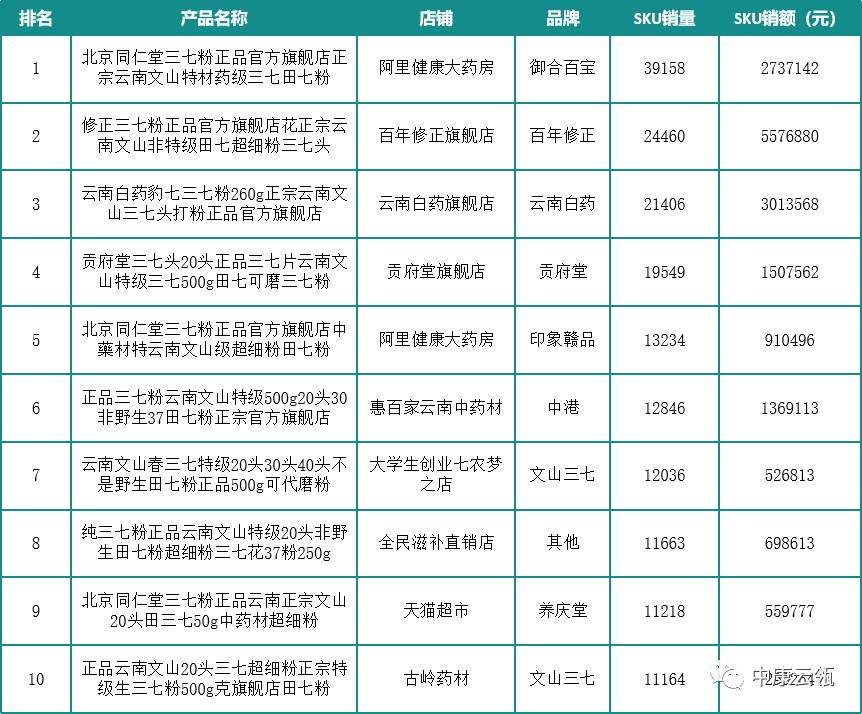Viewport: 862px width, 714px height.
Task: Select the 云南白药 brand cell
Action: [562, 203]
